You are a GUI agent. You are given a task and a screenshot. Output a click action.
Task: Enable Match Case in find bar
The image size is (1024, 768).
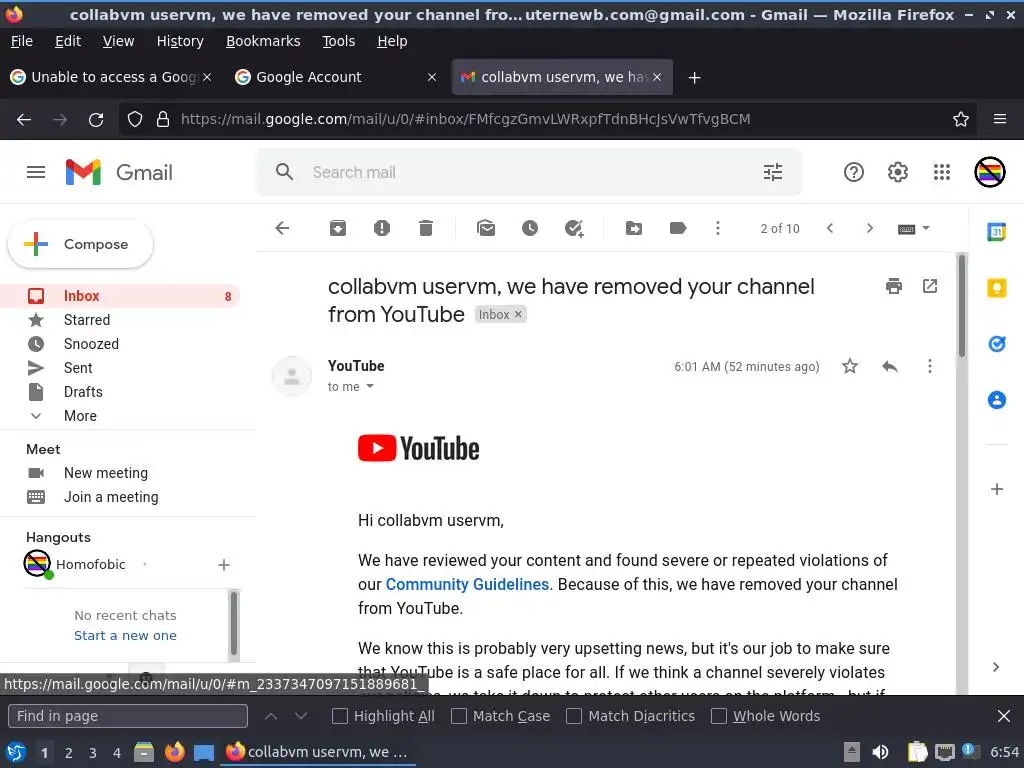pos(459,716)
